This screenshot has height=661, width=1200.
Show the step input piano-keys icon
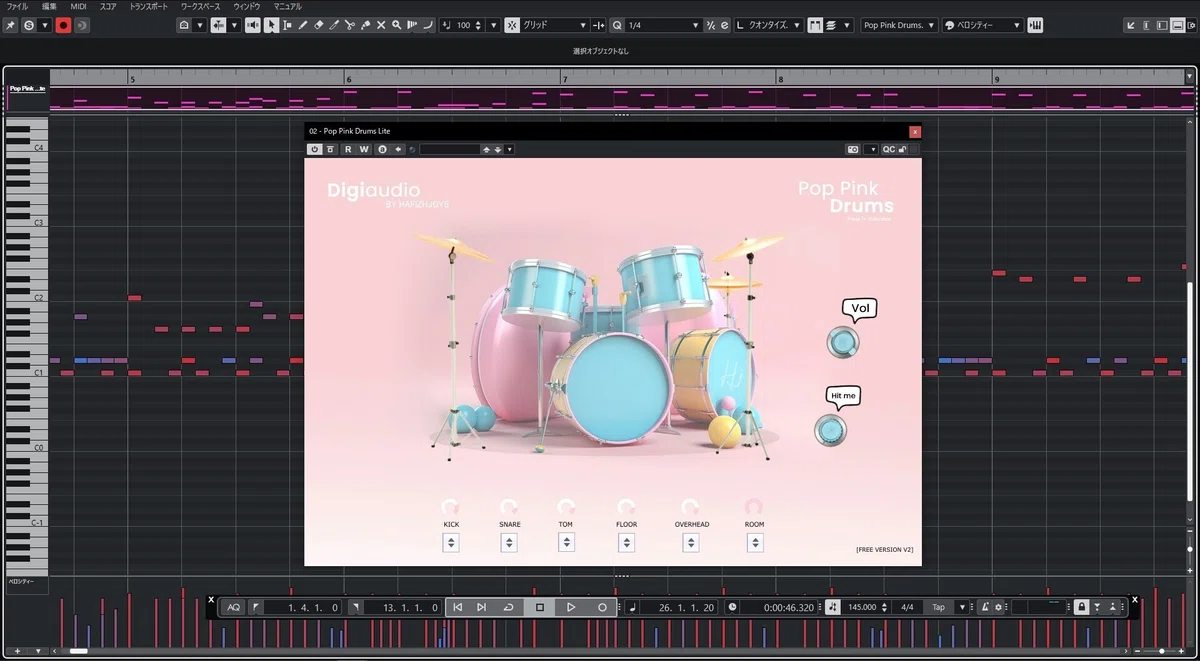coord(1035,25)
